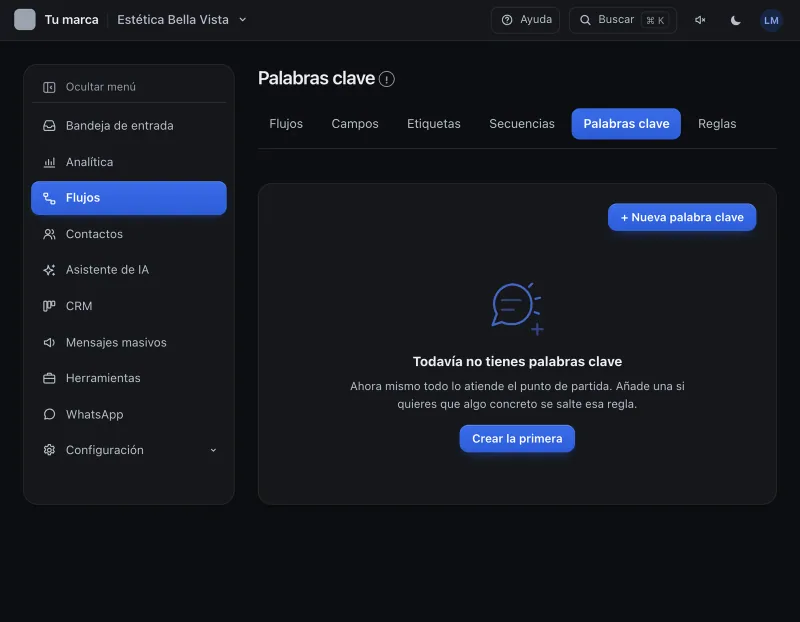Viewport: 800px width, 622px height.
Task: Click the search magnifier icon
Action: click(x=585, y=20)
